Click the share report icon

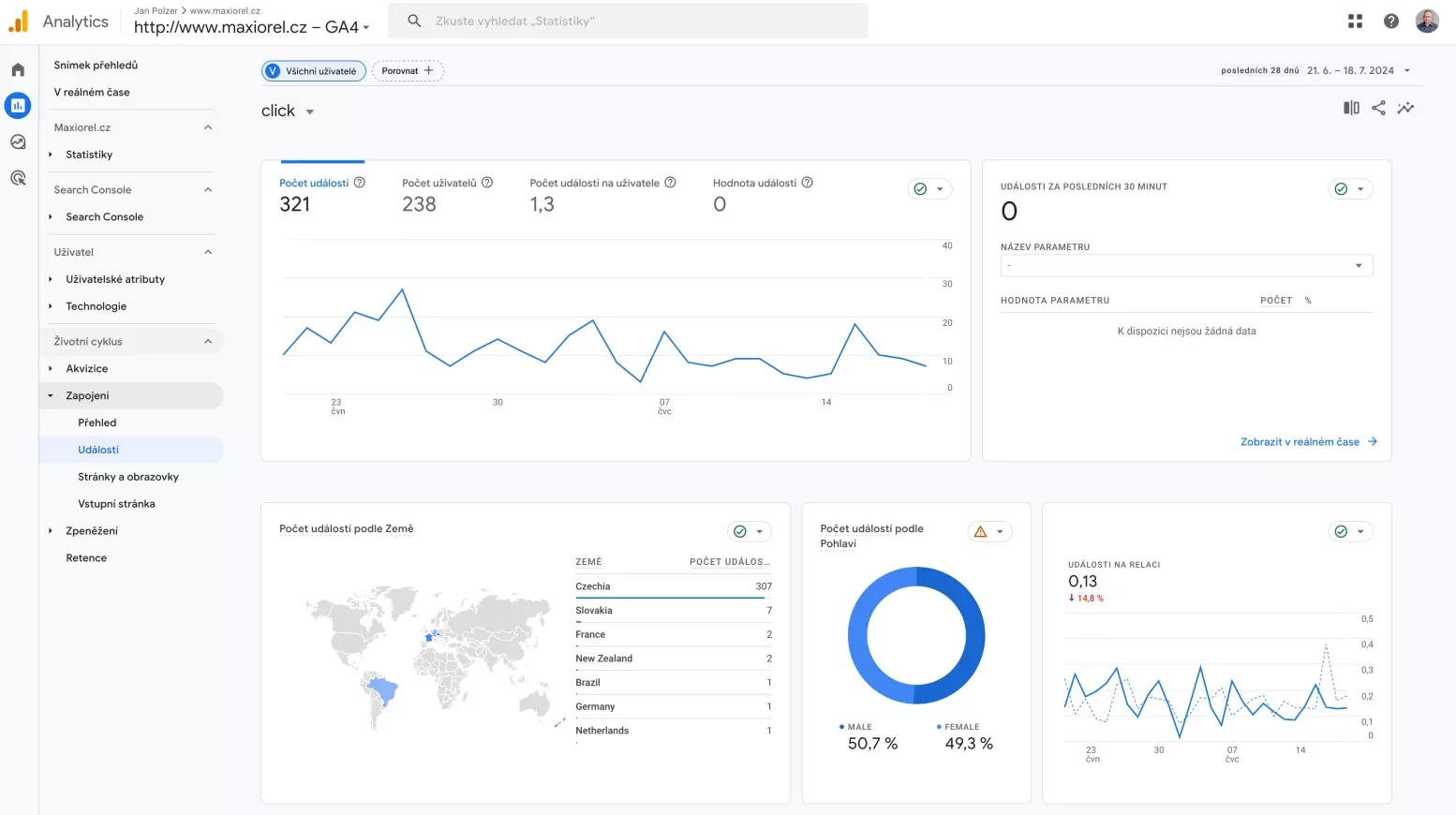point(1378,108)
